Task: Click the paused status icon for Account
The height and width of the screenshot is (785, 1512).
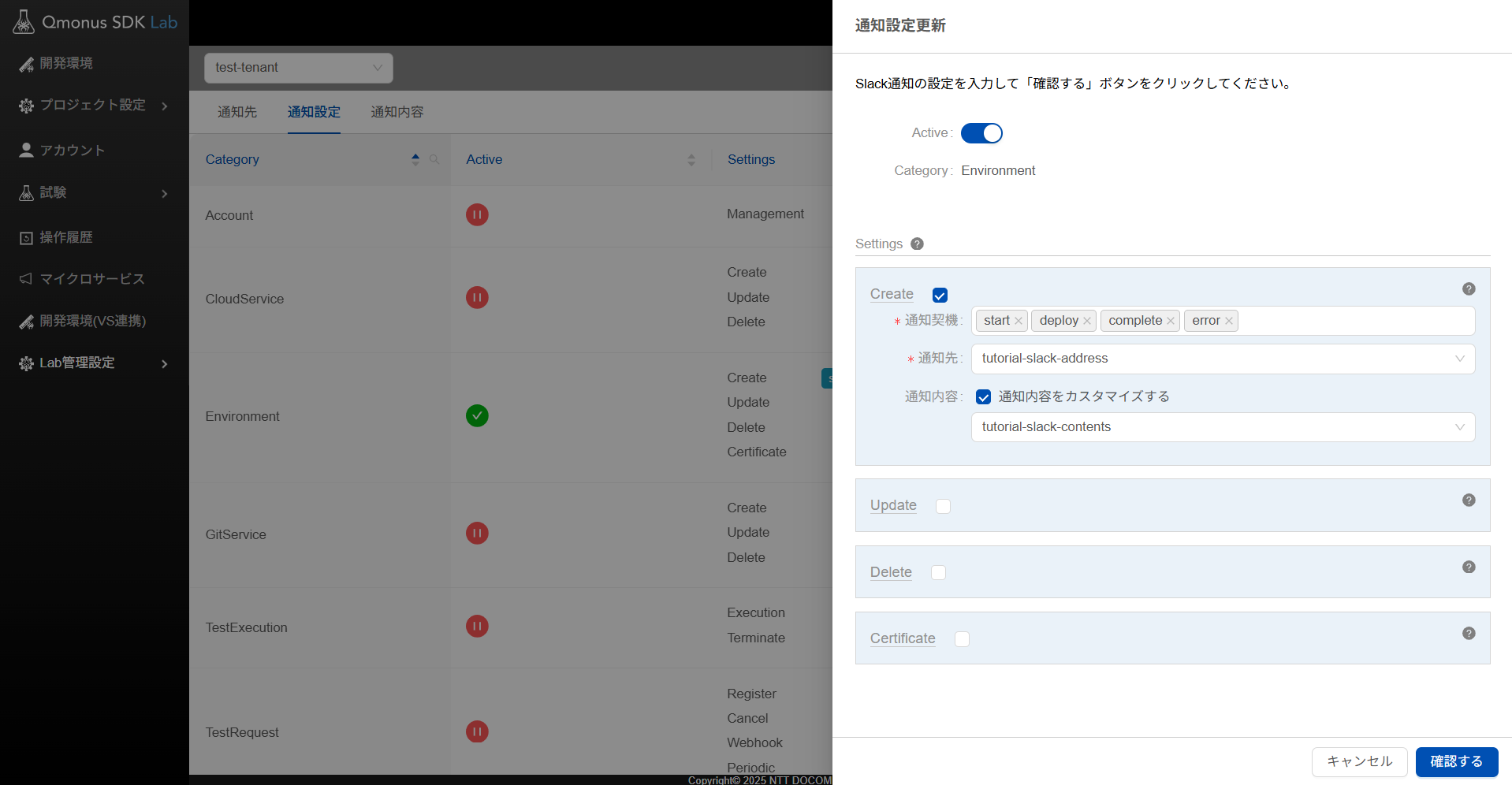Action: 477,214
